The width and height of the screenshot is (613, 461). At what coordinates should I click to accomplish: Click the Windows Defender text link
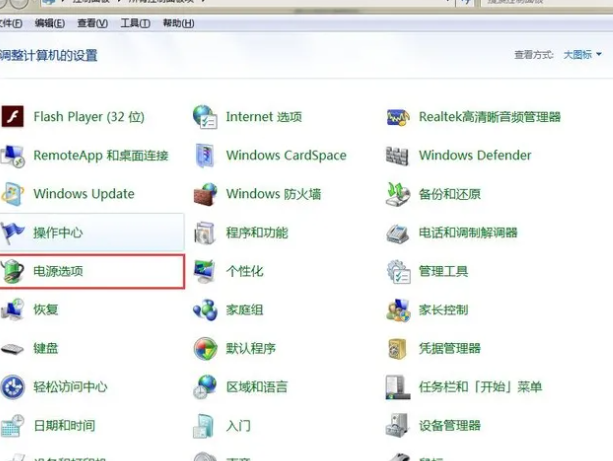[475, 155]
